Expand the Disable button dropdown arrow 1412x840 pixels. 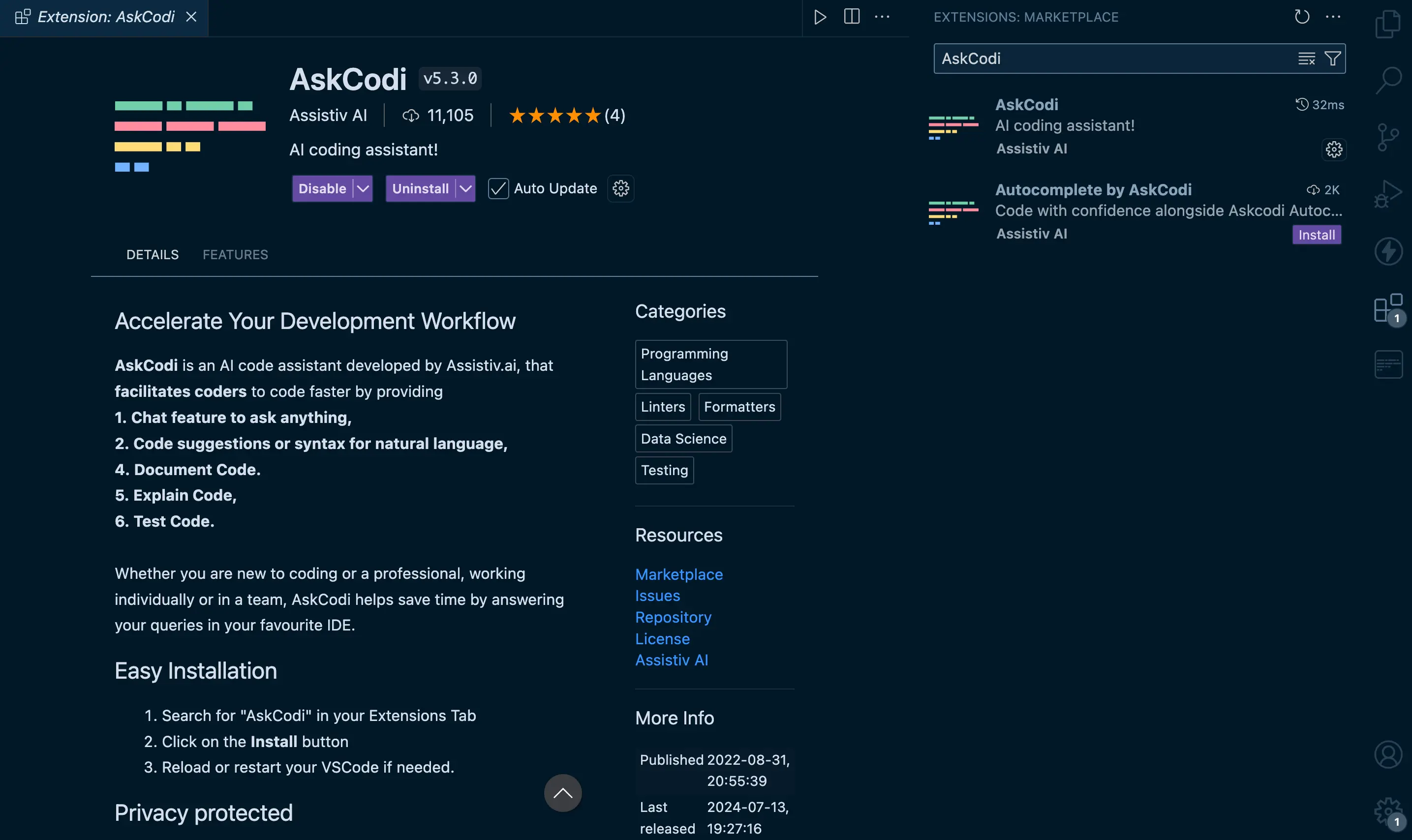363,188
